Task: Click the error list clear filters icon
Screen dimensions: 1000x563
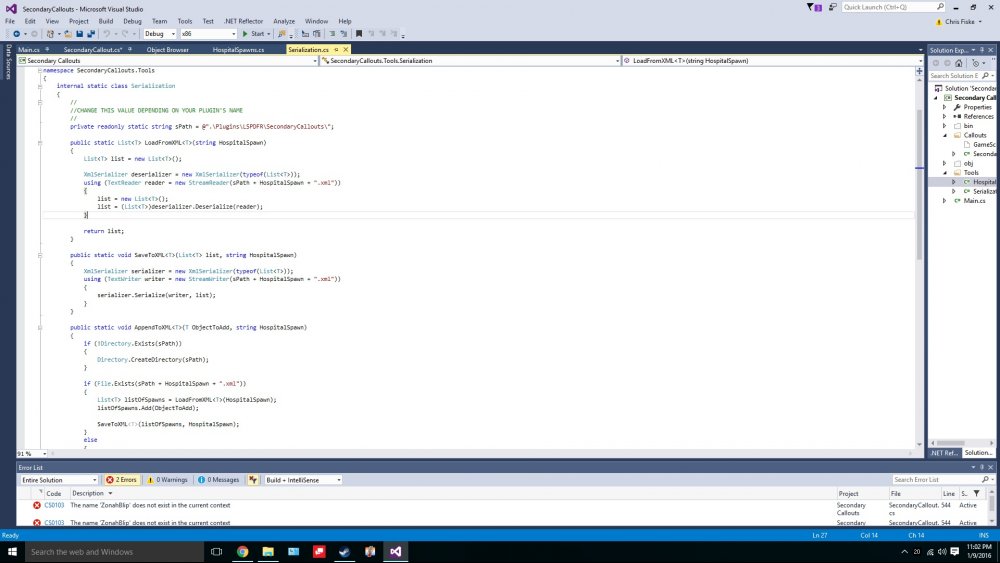Action: (x=253, y=479)
